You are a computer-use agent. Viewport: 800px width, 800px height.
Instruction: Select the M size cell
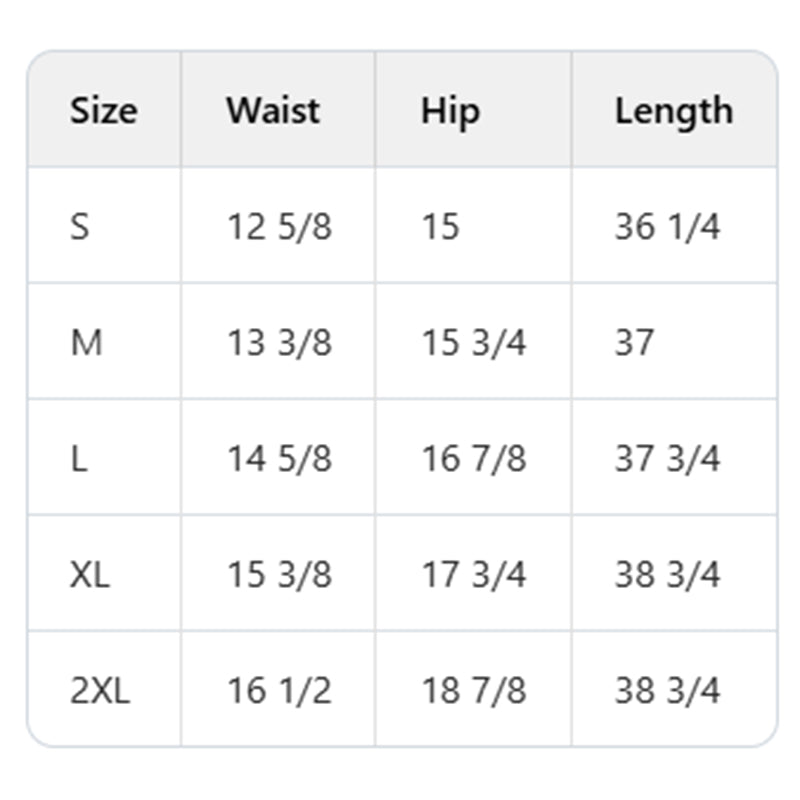[x=86, y=343]
